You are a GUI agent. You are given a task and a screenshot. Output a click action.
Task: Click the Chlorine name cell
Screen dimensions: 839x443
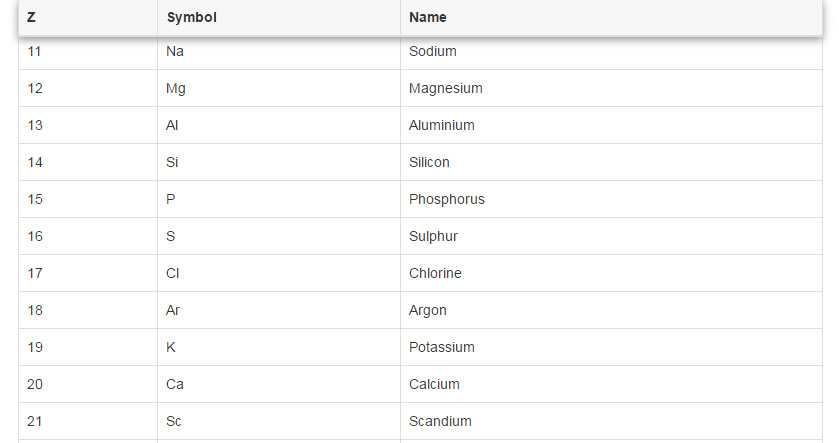pyautogui.click(x=612, y=273)
